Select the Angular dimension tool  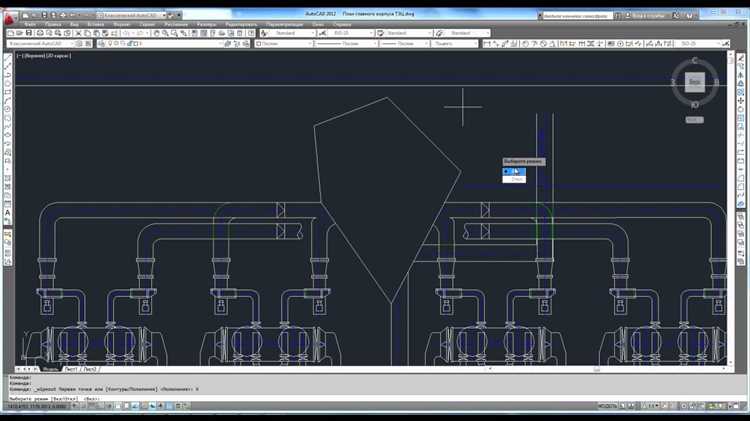click(x=552, y=44)
